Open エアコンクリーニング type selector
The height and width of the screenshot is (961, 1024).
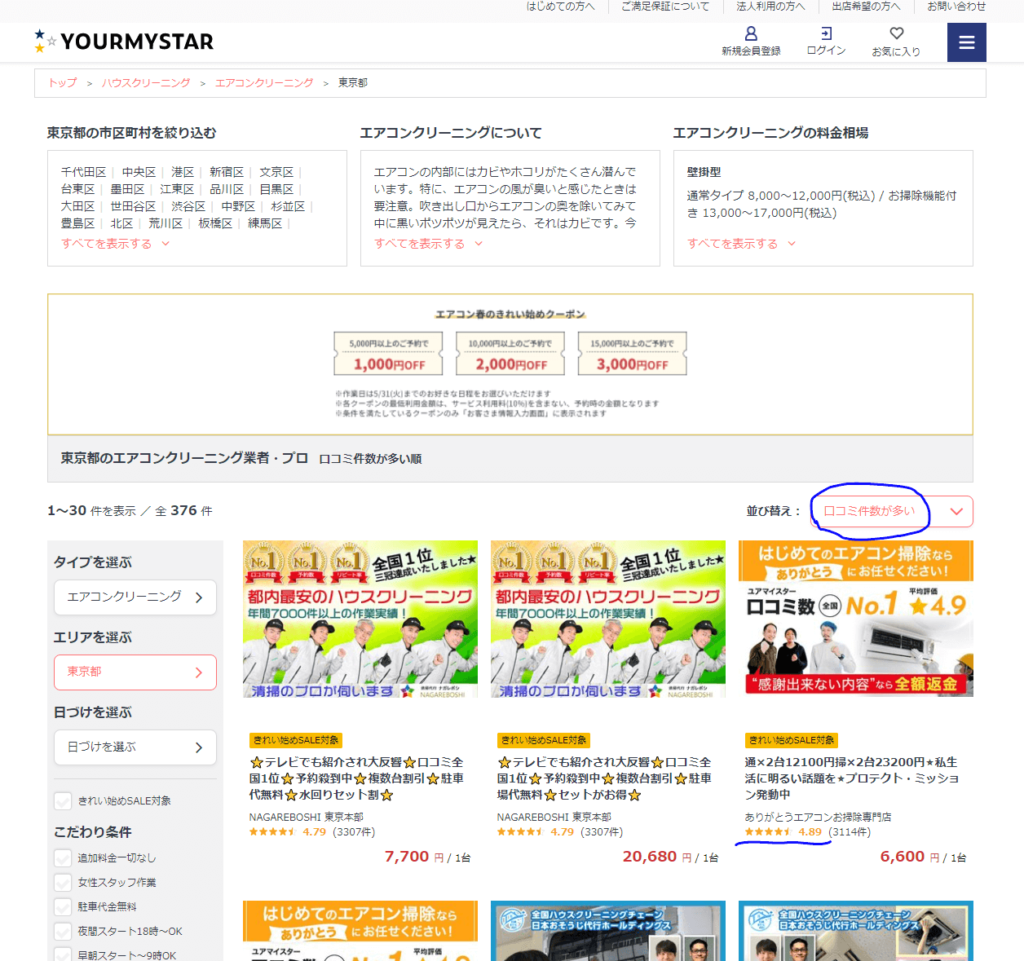[135, 597]
